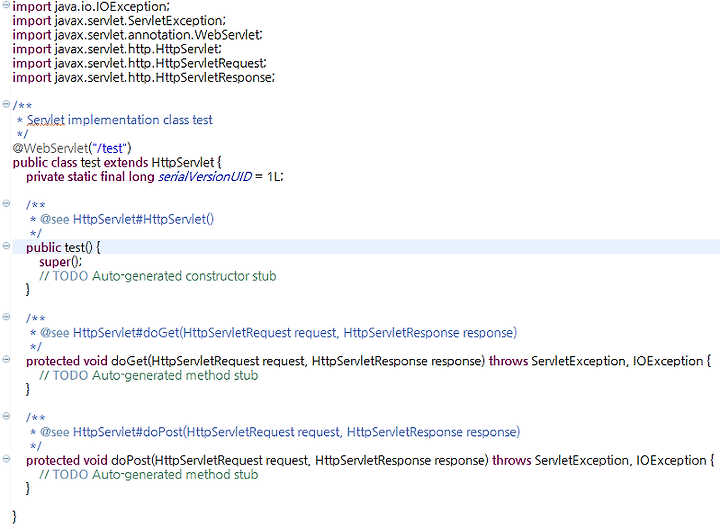Click the TODO comment inside doPost
Image resolution: width=720 pixels, height=529 pixels.
click(x=148, y=474)
